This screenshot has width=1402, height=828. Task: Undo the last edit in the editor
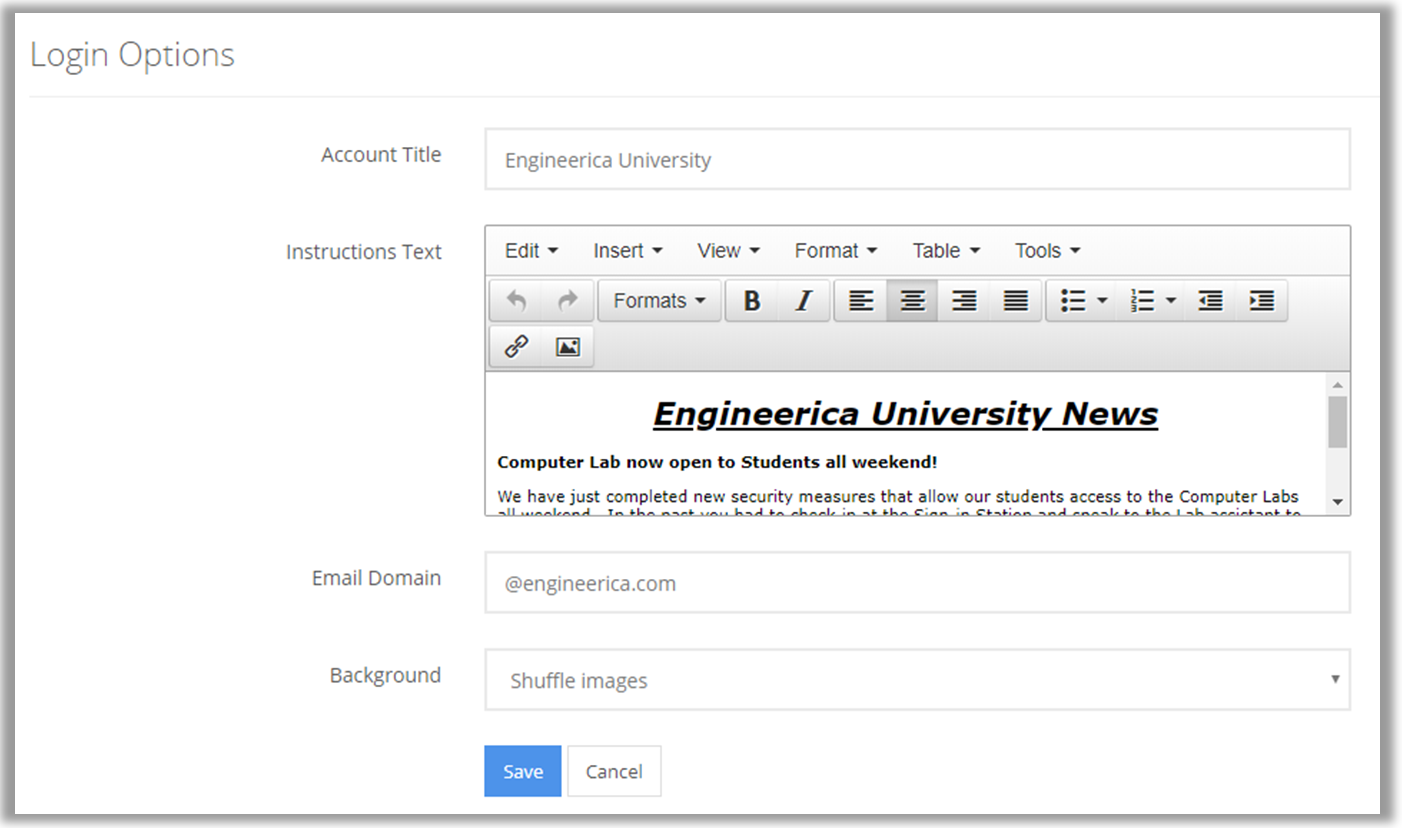pos(516,300)
